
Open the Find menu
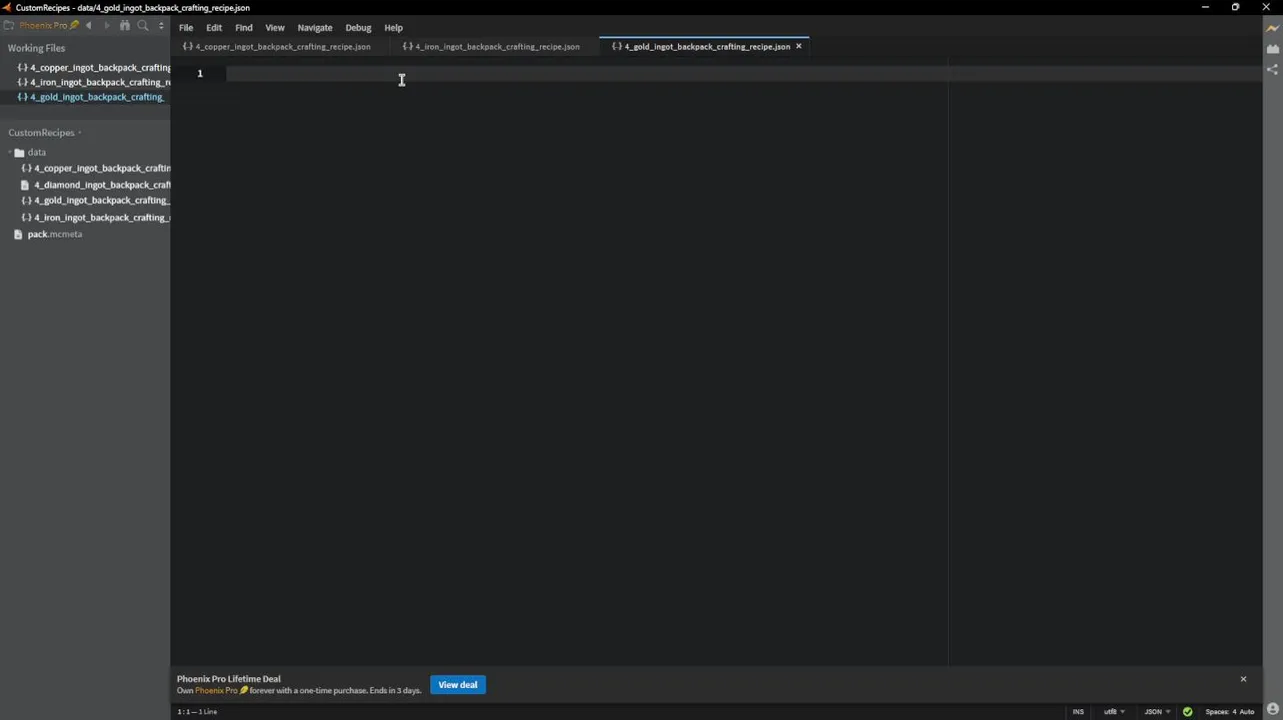pyautogui.click(x=244, y=28)
